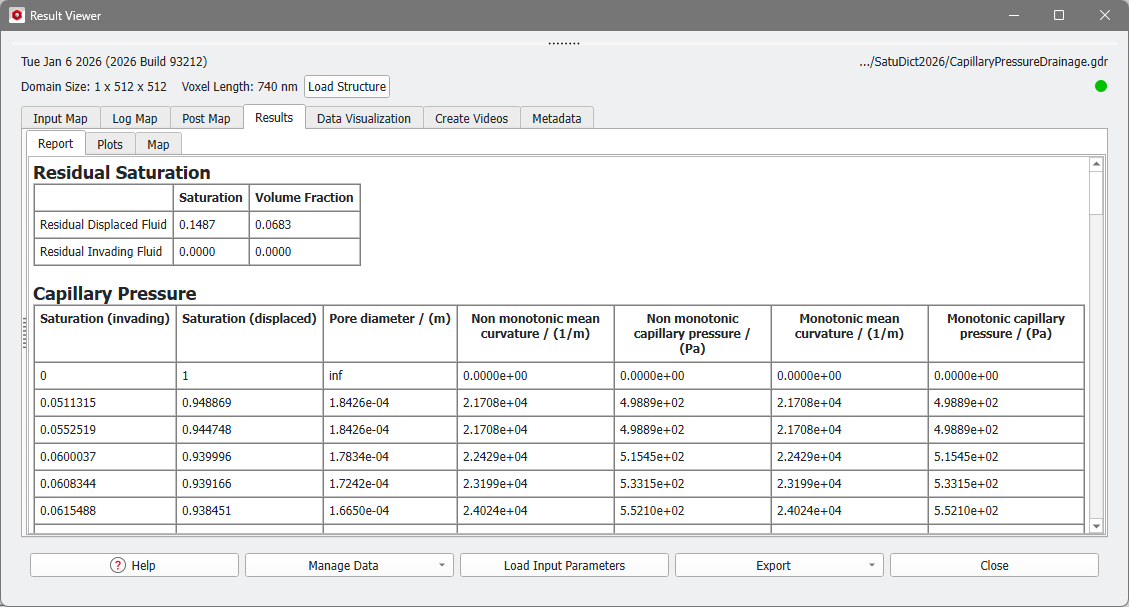The height and width of the screenshot is (607, 1129).
Task: Click the report vertical scrollbar track
Action: 1096,370
